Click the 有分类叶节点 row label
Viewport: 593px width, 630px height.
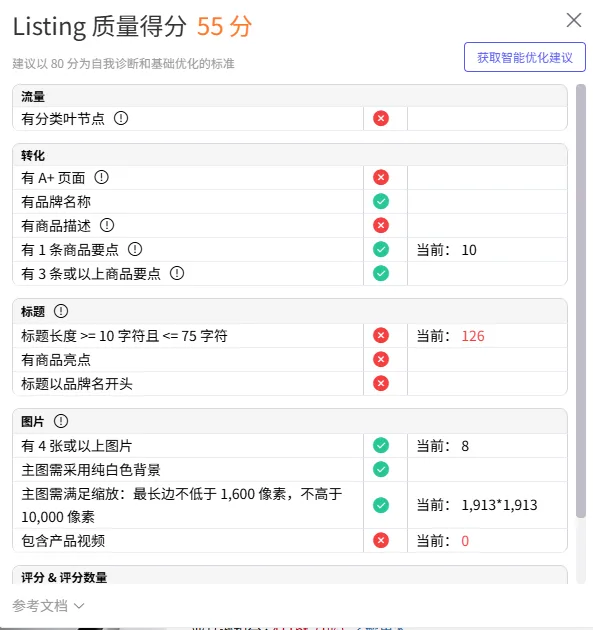63,119
